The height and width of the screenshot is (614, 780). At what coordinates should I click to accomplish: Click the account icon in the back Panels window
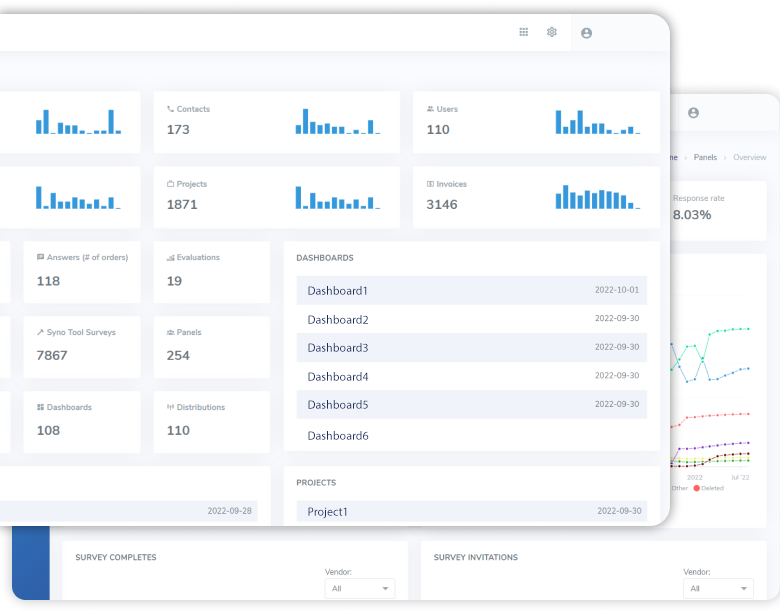[x=693, y=113]
